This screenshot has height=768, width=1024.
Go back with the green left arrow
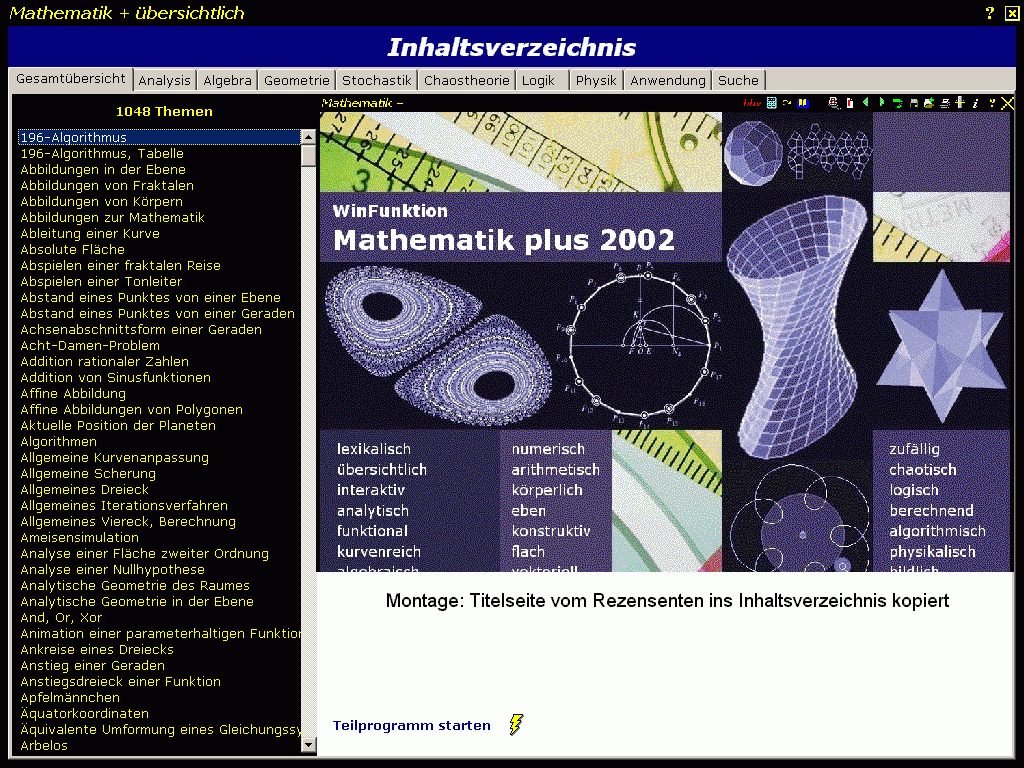[x=865, y=103]
